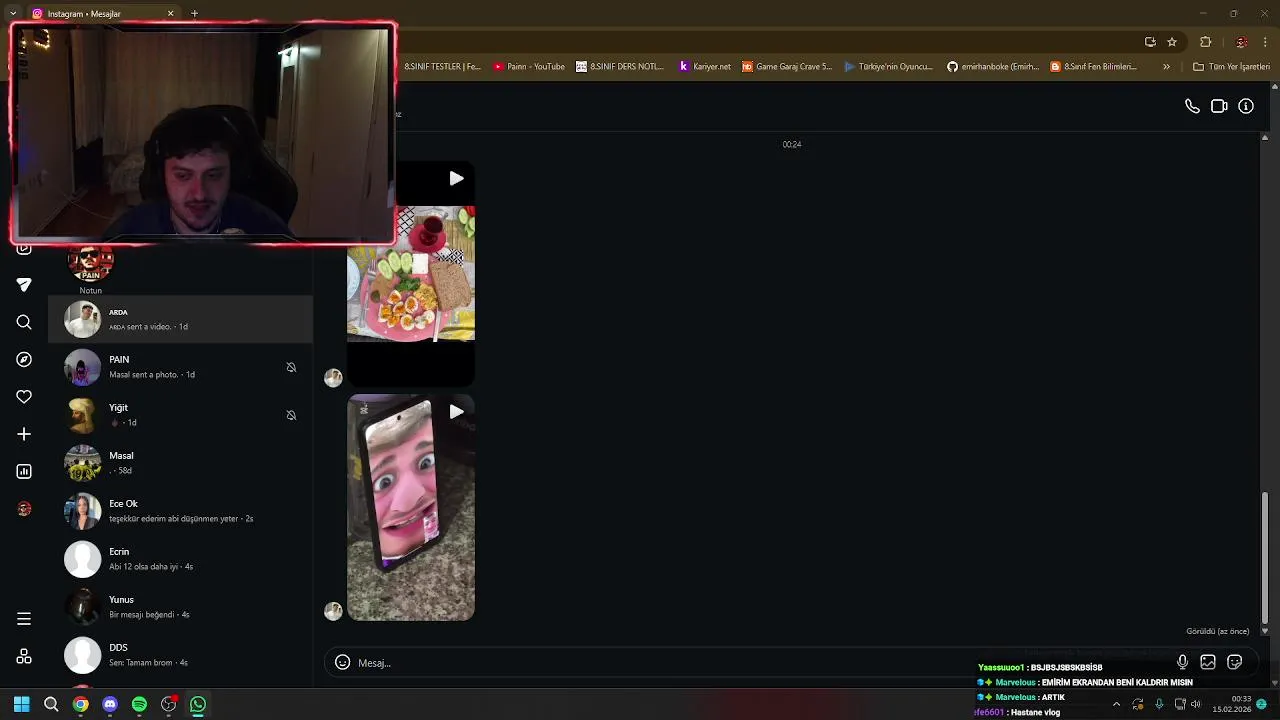Expand the system tray hidden icons arrow
Image resolution: width=1280 pixels, height=720 pixels.
(1116, 704)
